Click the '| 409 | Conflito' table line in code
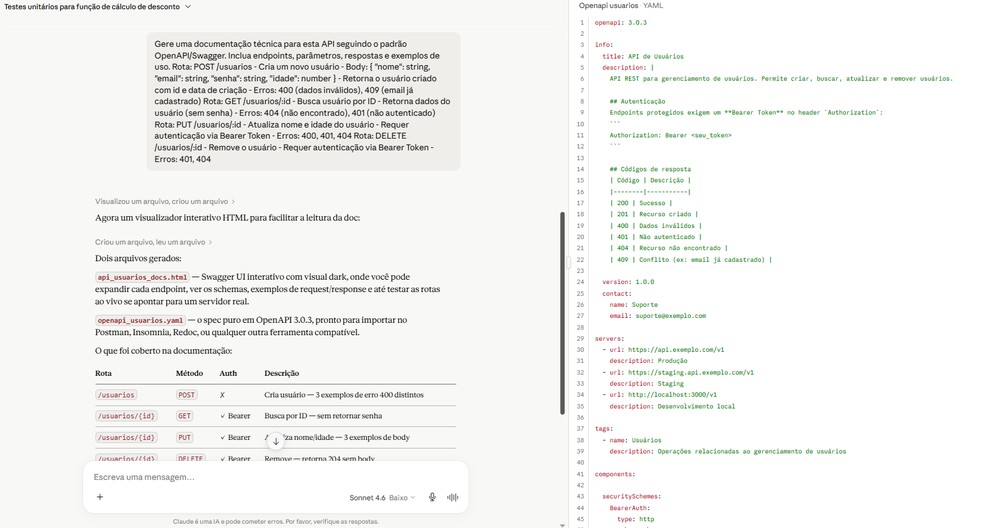Viewport: 984px width, 528px height. point(691,259)
